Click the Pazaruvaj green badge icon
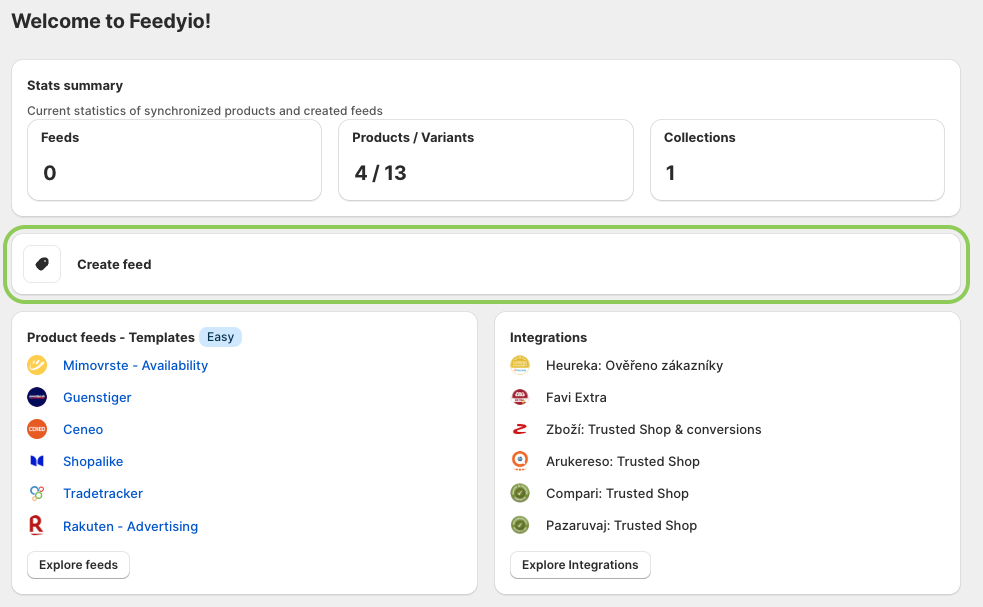This screenshot has width=983, height=607. coord(520,525)
